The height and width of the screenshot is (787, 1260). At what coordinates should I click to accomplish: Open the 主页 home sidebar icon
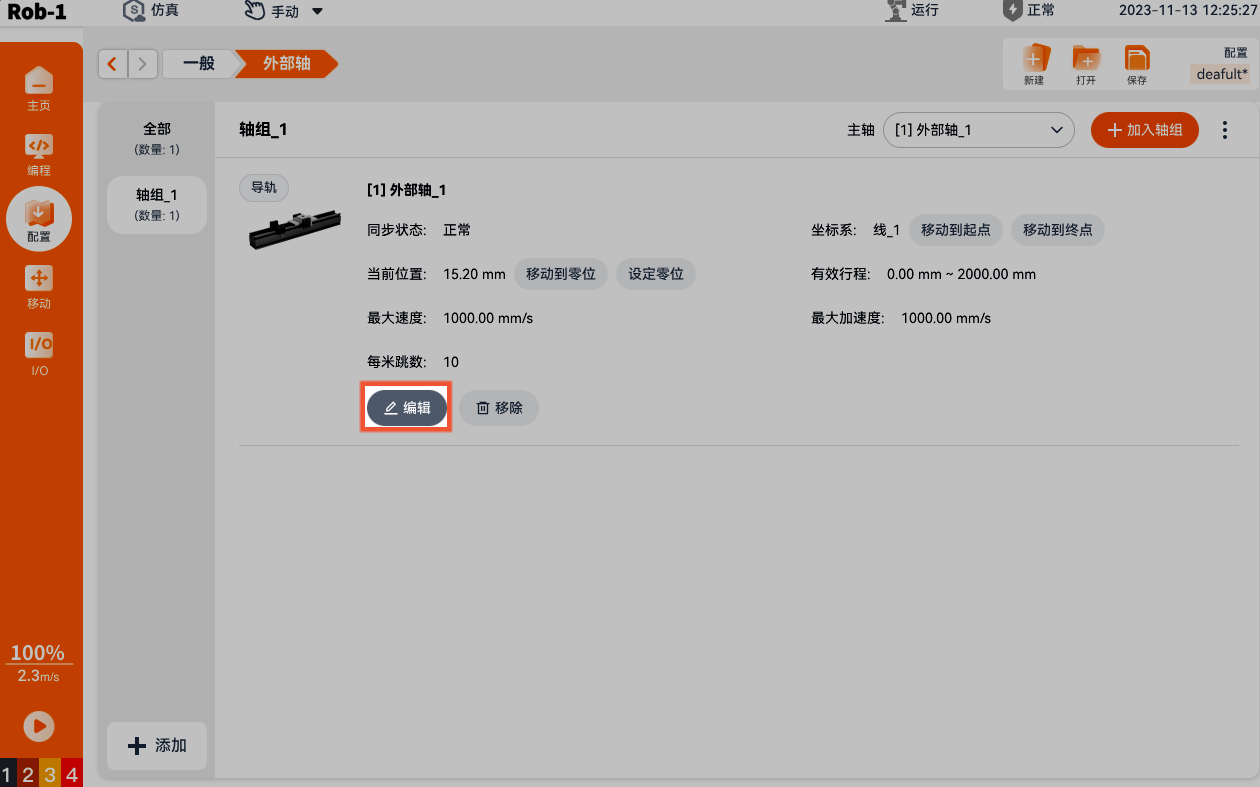point(39,88)
